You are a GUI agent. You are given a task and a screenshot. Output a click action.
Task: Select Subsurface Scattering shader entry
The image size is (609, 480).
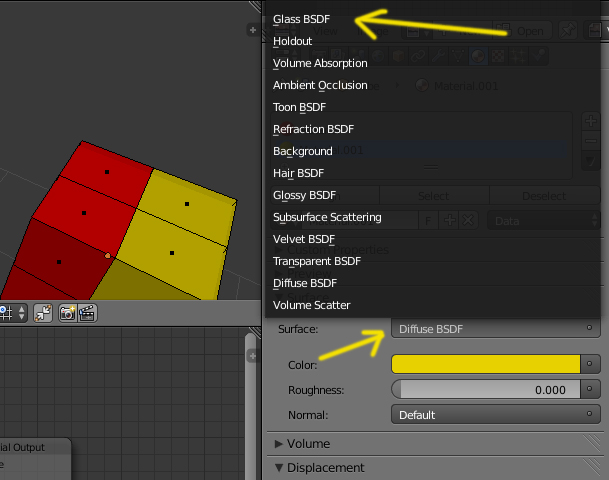(x=327, y=217)
